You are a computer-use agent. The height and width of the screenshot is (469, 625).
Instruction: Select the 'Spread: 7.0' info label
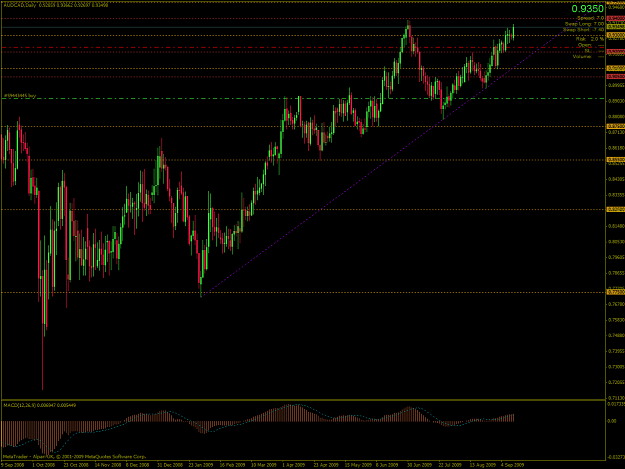point(590,18)
